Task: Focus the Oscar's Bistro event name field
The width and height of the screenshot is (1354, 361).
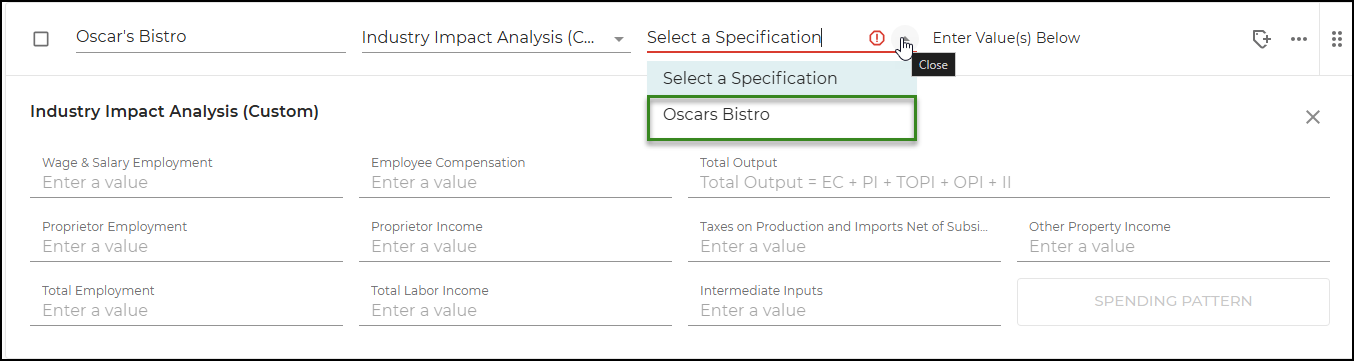Action: pos(210,38)
